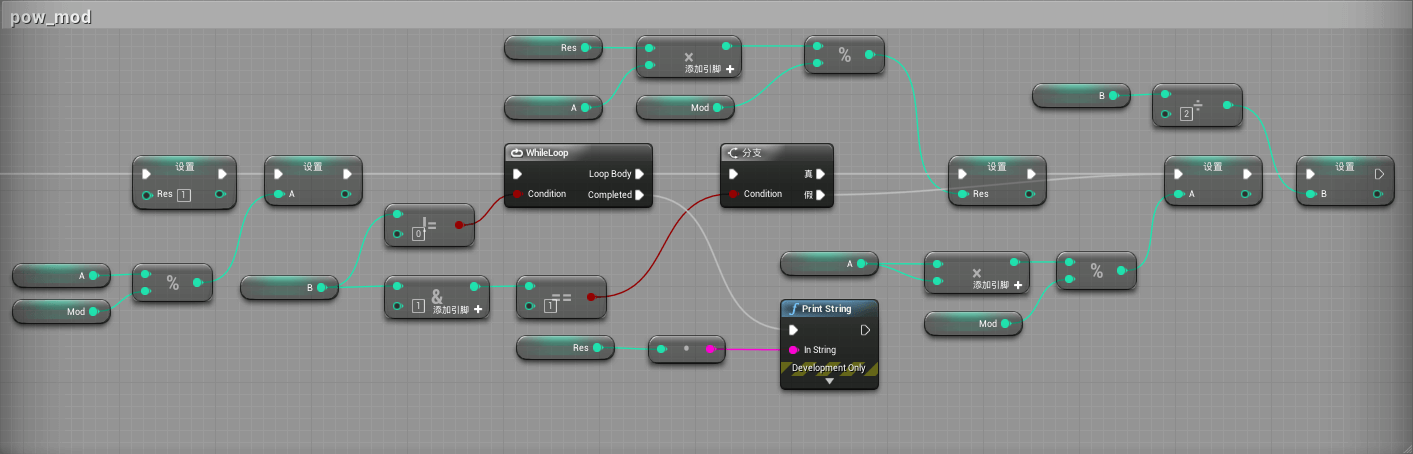1413x454 pixels.
Task: Click the Loop Body exec output pin
Action: 639,174
